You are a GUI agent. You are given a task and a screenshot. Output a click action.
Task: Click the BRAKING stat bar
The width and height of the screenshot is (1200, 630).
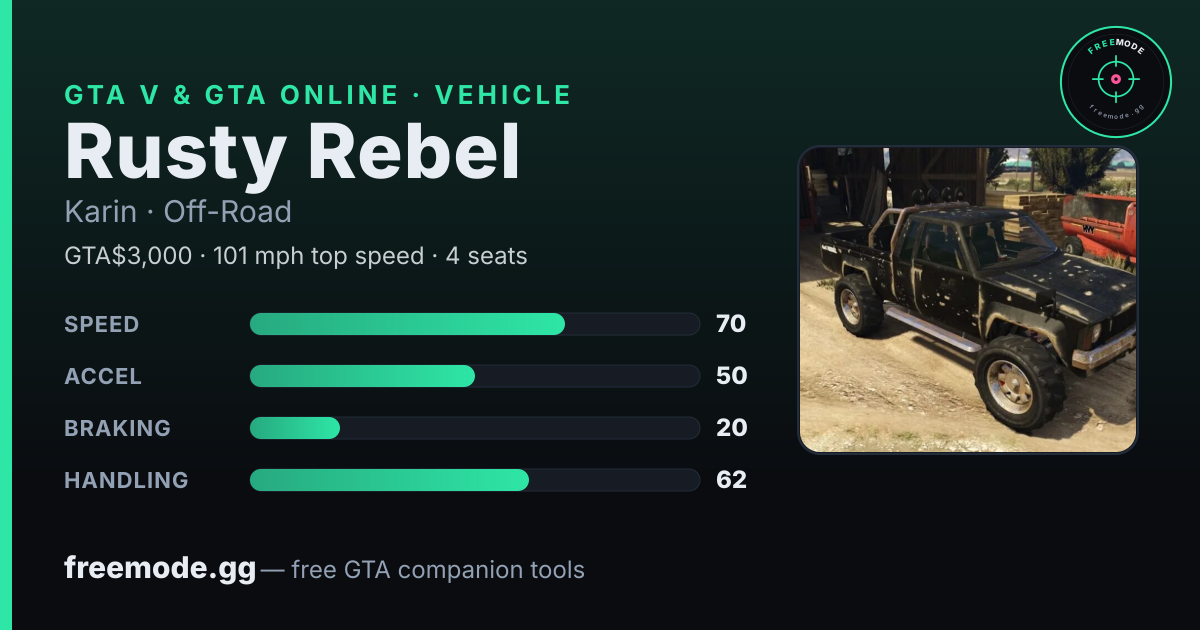(474, 428)
